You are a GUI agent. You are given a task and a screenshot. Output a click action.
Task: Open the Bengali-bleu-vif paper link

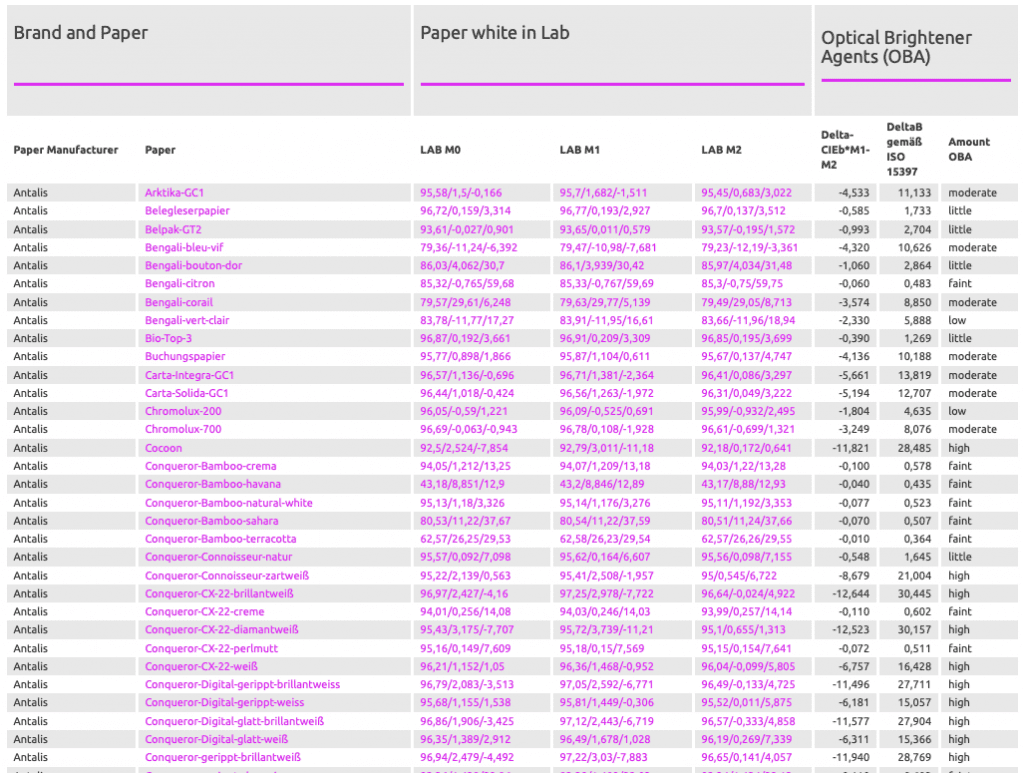(184, 247)
